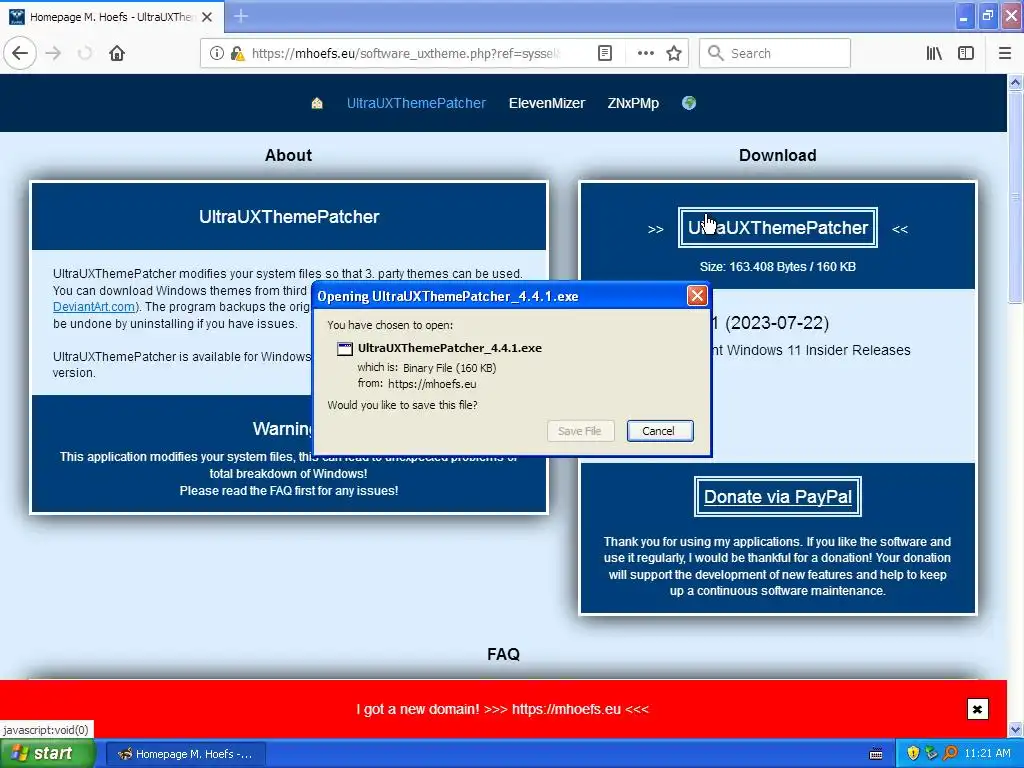The width and height of the screenshot is (1024, 768).
Task: Open the Library icon in toolbar
Action: 934,53
